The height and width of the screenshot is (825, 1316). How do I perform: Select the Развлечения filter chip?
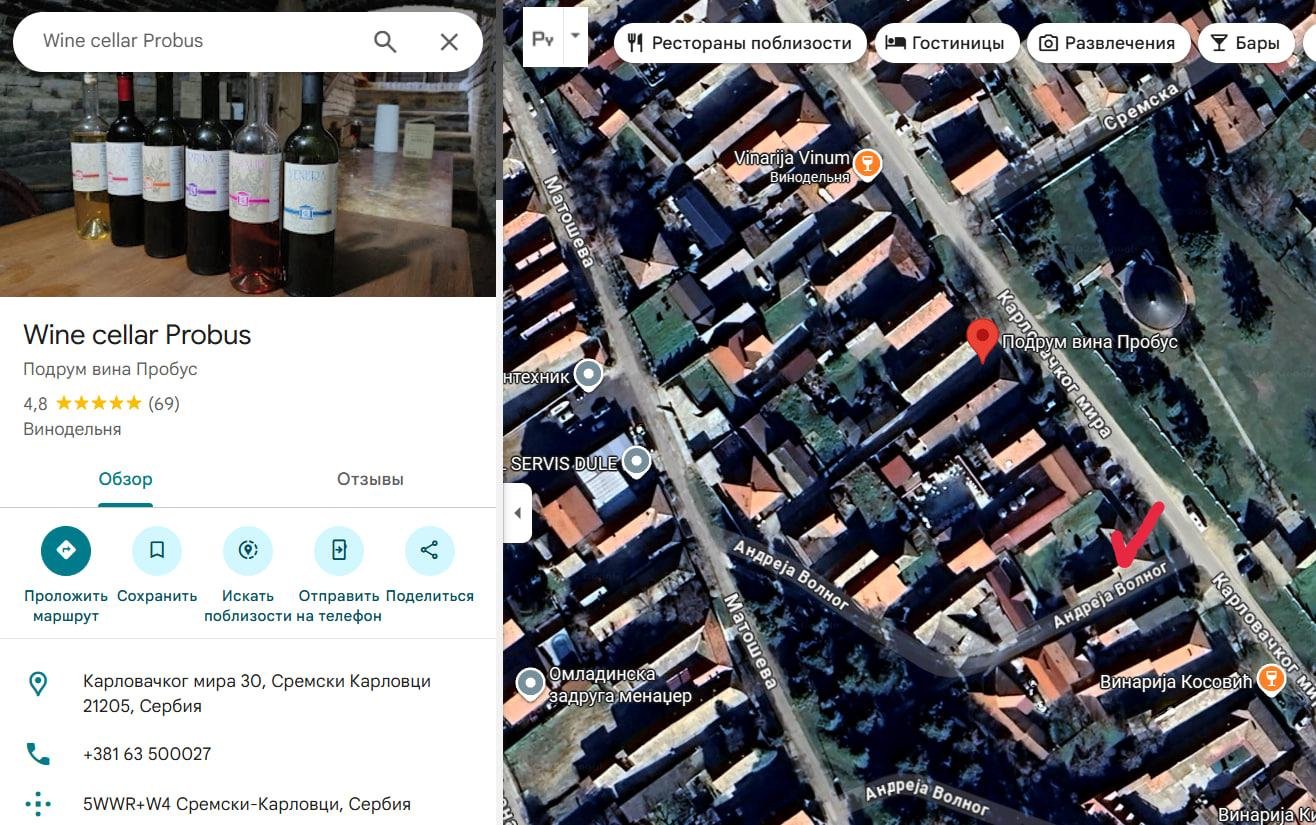pos(1108,43)
